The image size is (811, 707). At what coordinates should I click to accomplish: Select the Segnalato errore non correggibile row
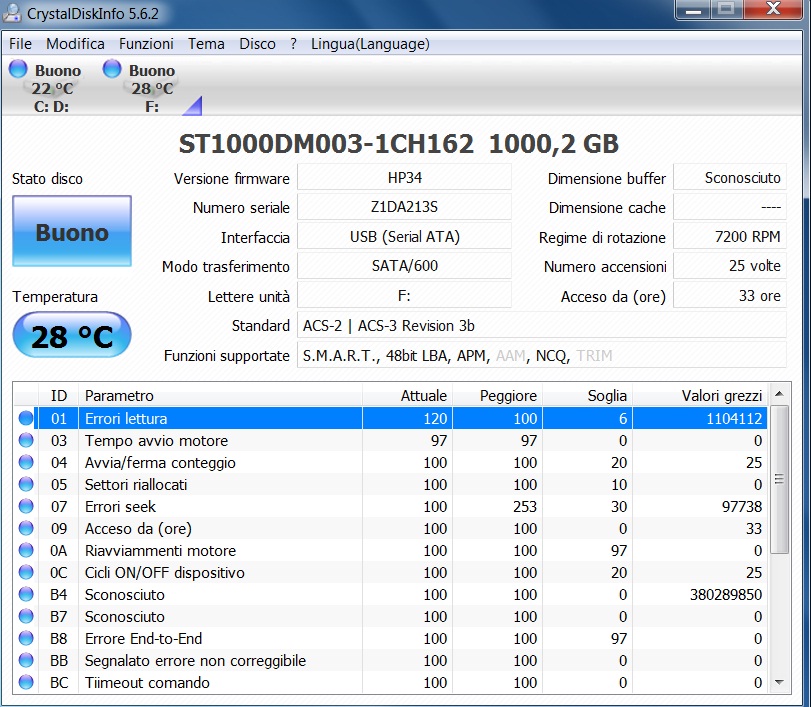click(x=391, y=660)
